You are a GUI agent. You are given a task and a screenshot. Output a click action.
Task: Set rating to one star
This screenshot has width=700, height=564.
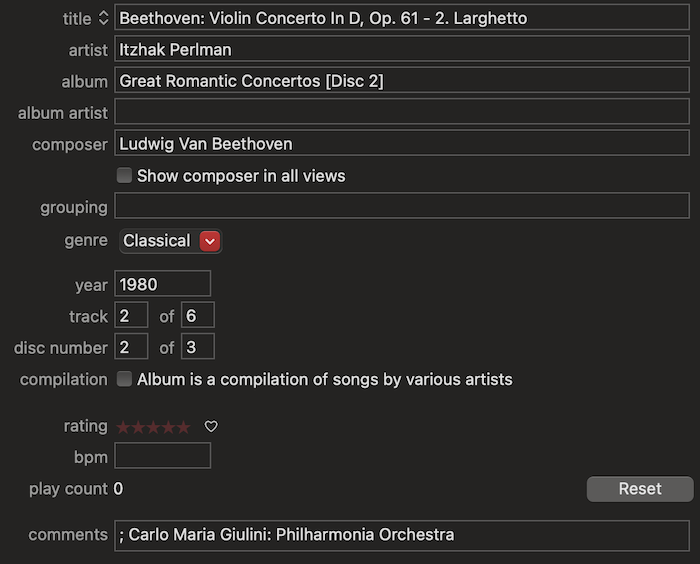point(123,427)
